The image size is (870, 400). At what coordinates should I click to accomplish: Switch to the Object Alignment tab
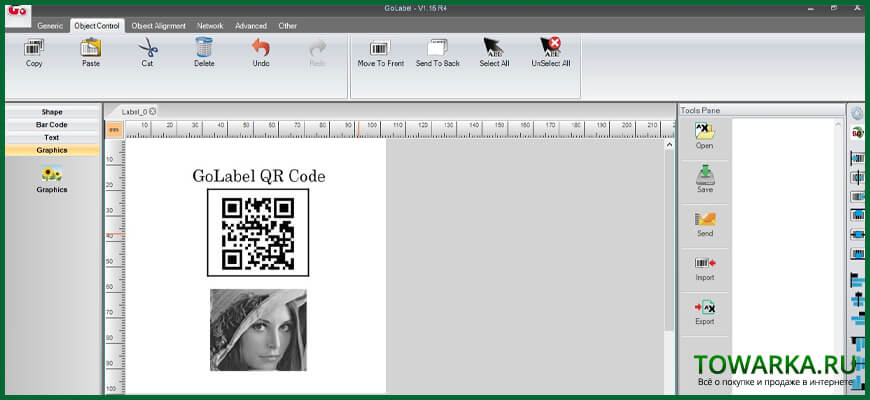point(159,26)
